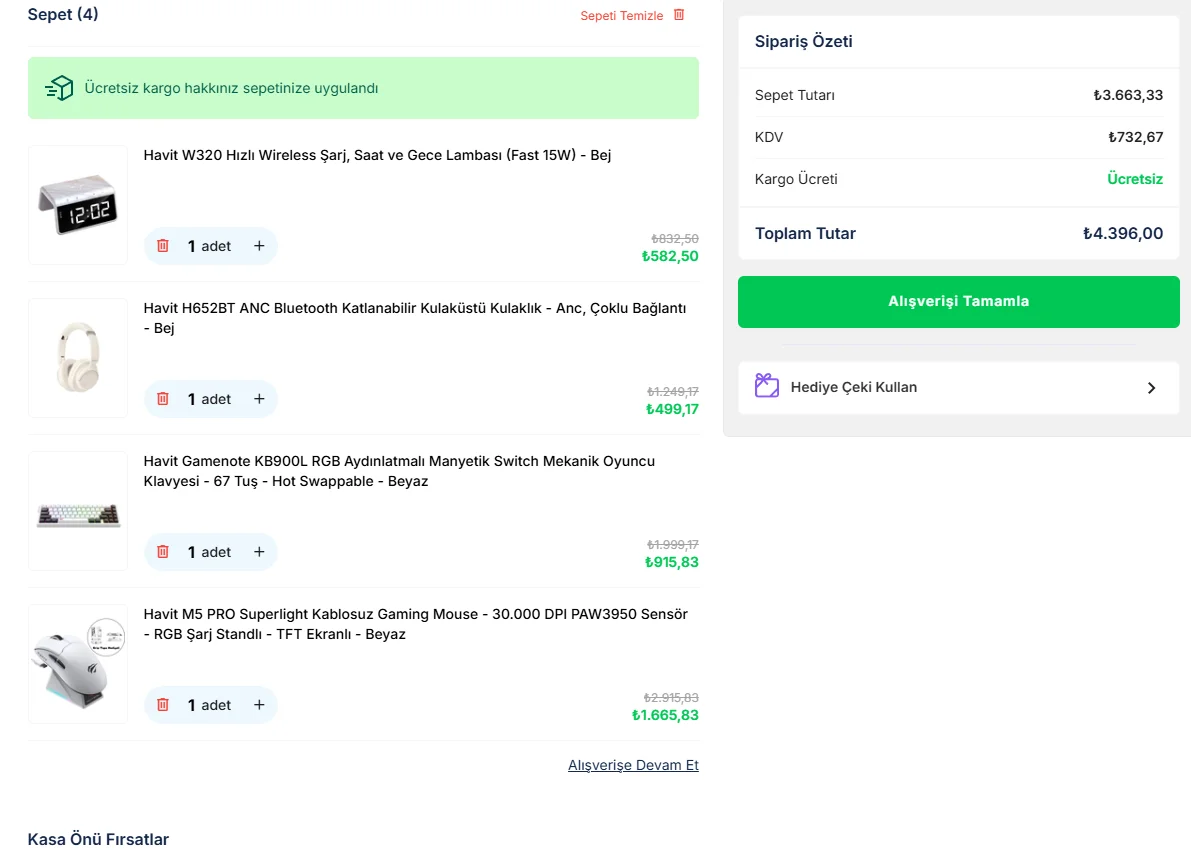Click the Alışverişi Tamamla button
This screenshot has width=1191, height=850.
click(x=958, y=301)
